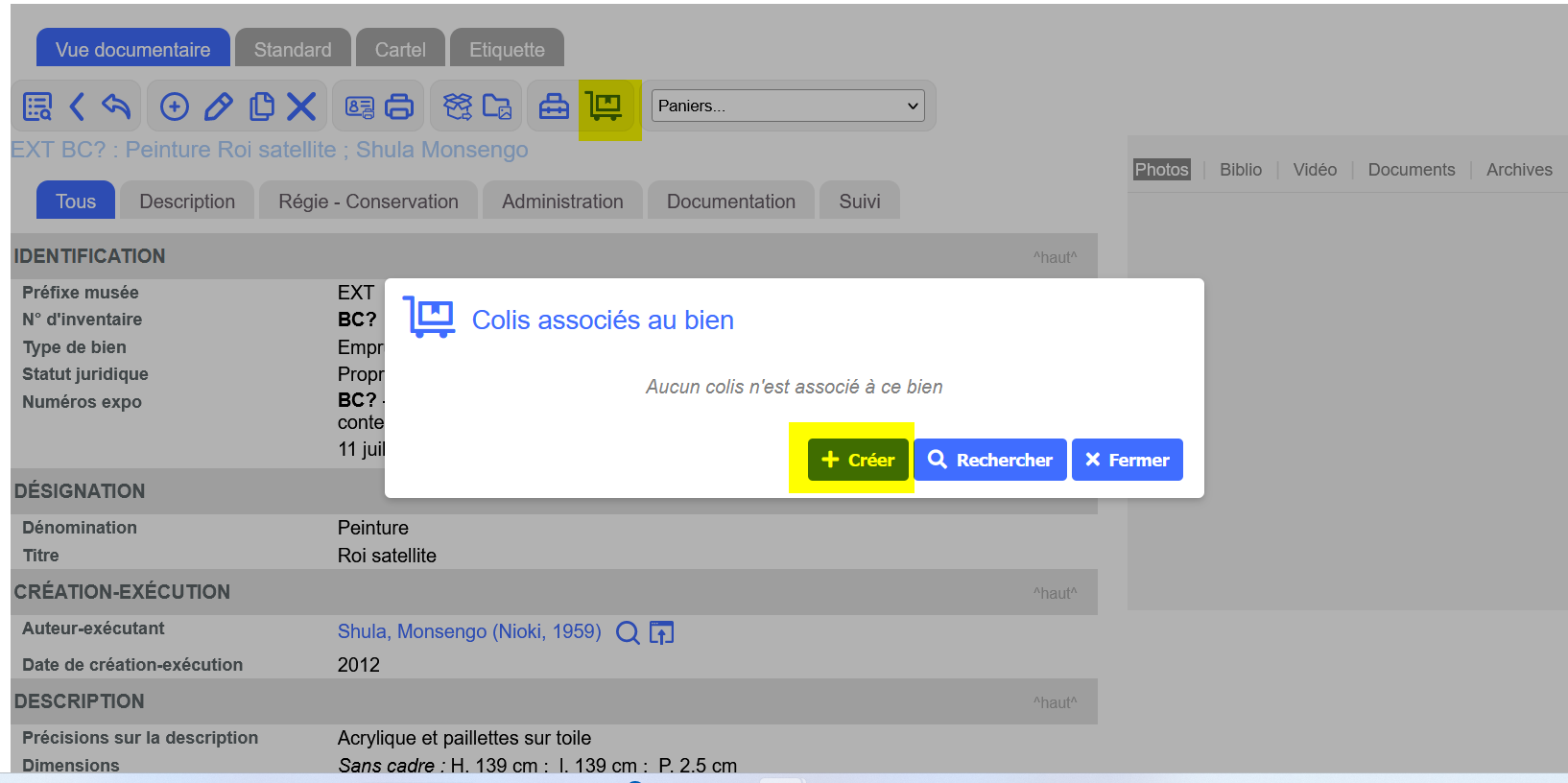1568x783 pixels.
Task: Click the list search icon in toolbar
Action: [x=37, y=107]
